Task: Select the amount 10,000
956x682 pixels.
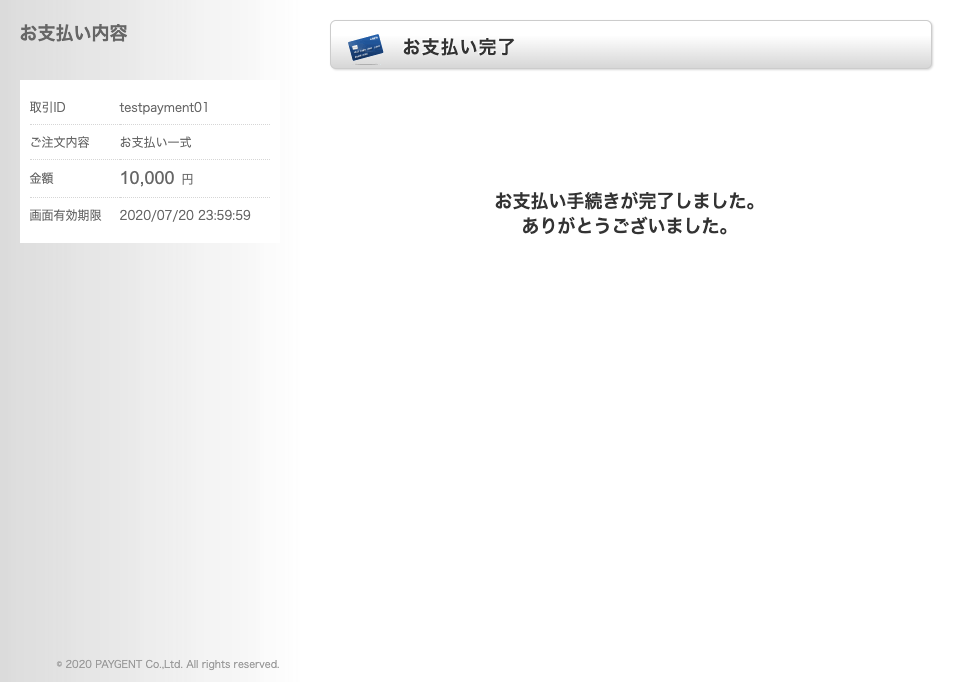Action: [x=147, y=178]
